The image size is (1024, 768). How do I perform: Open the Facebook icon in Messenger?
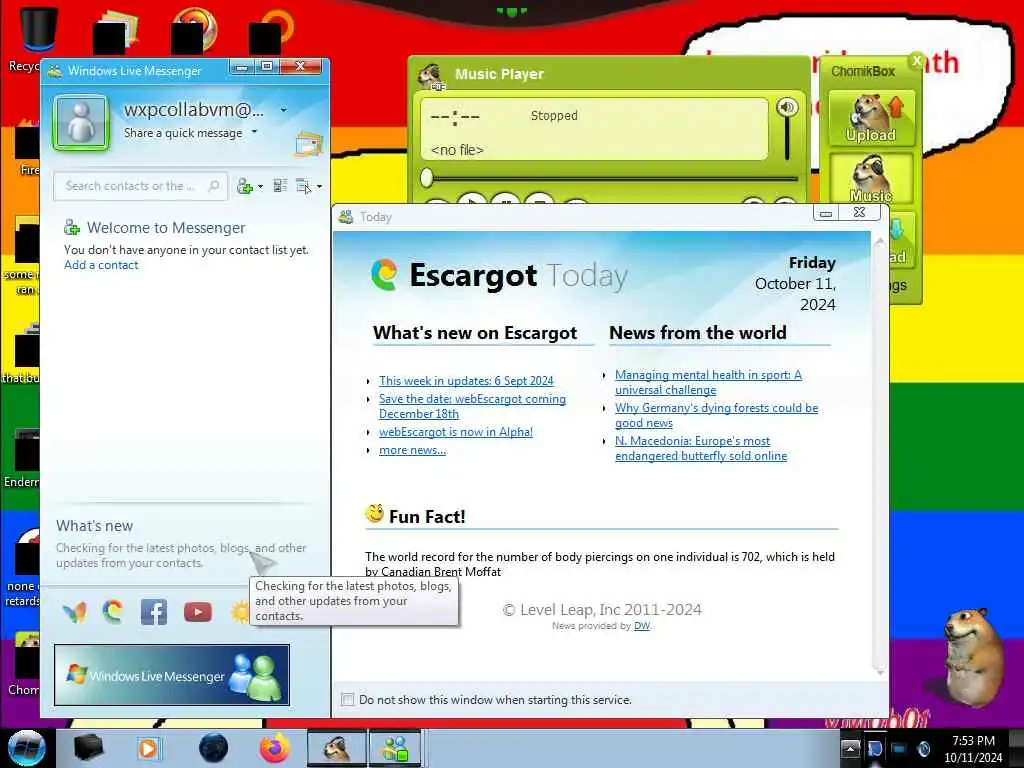pos(154,612)
